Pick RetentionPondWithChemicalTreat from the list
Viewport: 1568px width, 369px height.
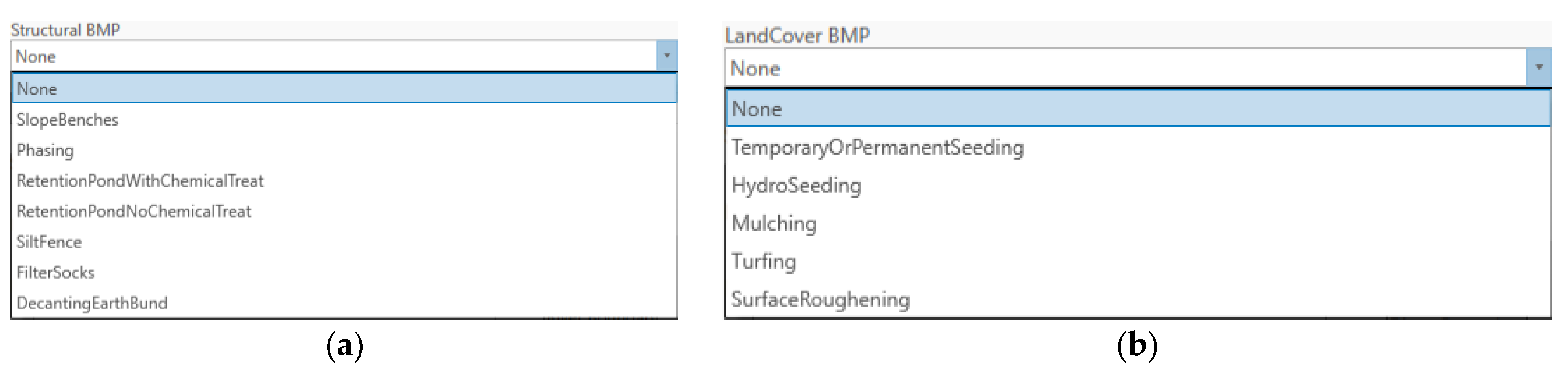(140, 181)
